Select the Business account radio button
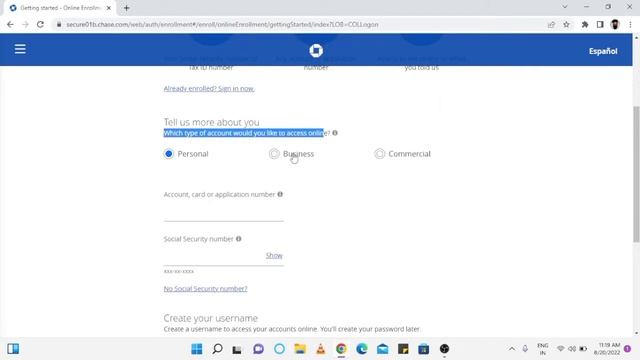This screenshot has width=640, height=360. click(274, 154)
